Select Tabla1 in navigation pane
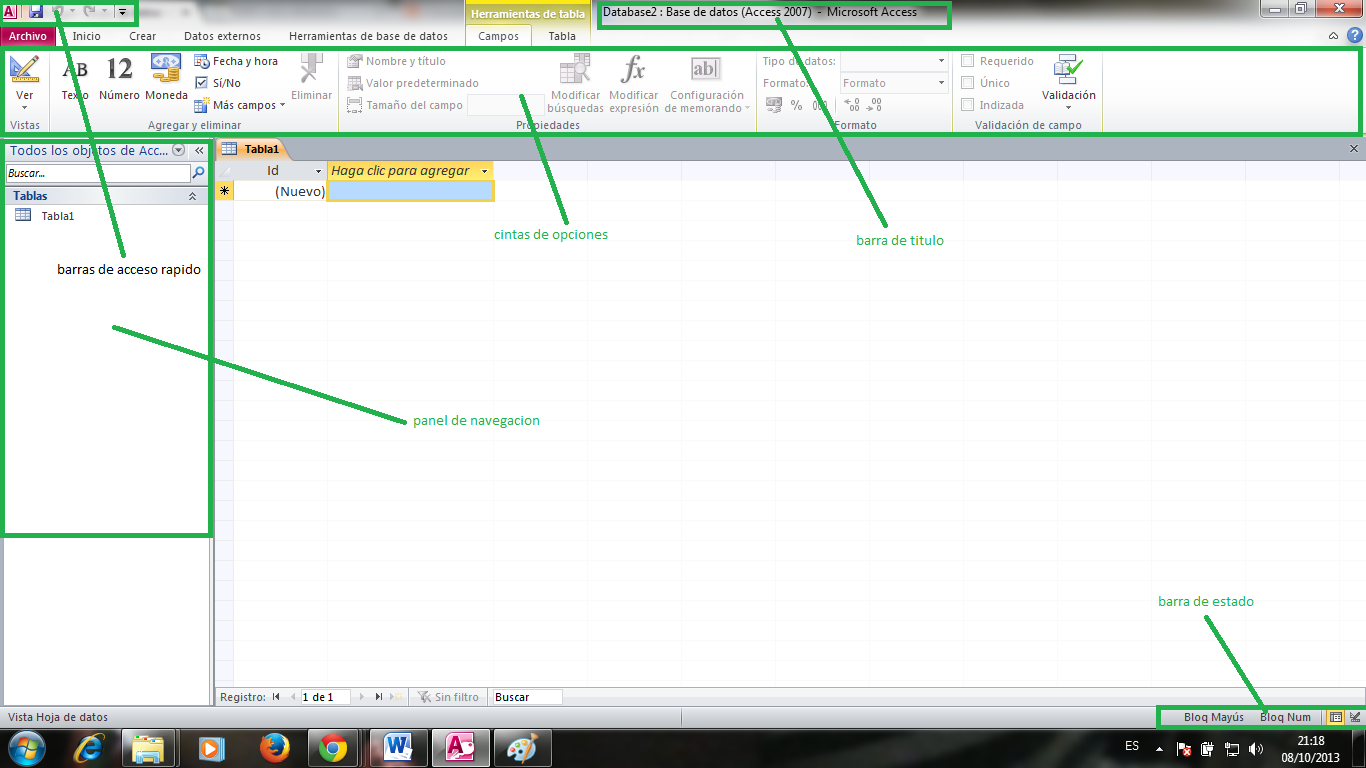 coord(58,215)
